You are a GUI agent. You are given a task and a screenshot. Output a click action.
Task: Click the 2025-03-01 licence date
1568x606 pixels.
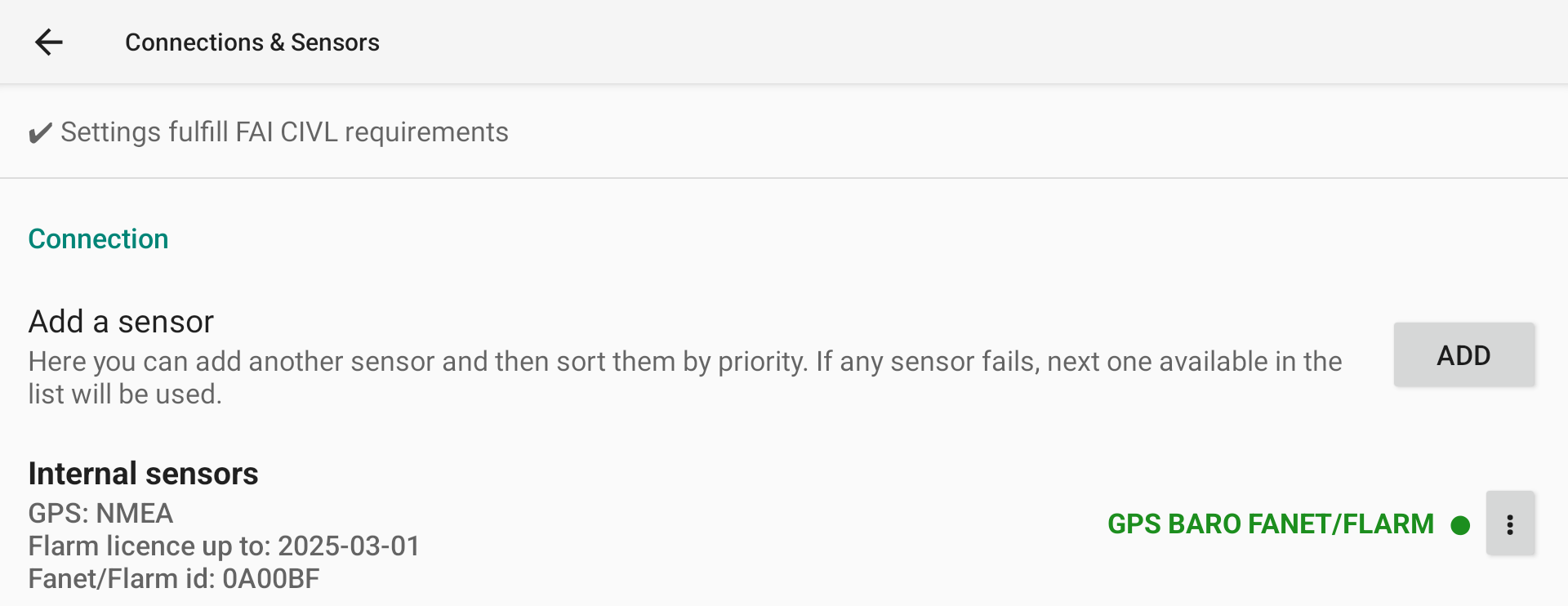coord(349,546)
